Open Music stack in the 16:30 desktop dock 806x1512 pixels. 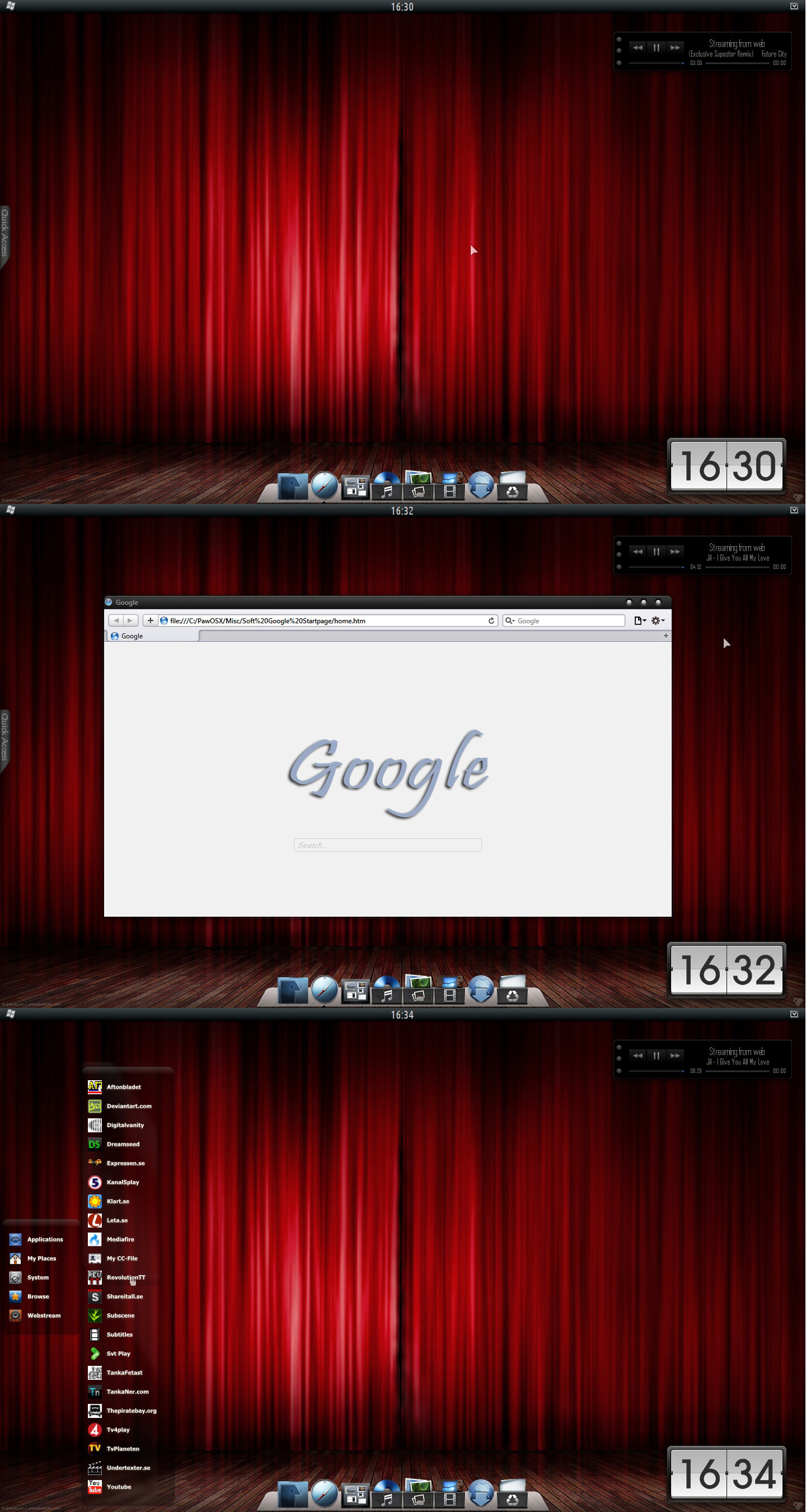[387, 486]
